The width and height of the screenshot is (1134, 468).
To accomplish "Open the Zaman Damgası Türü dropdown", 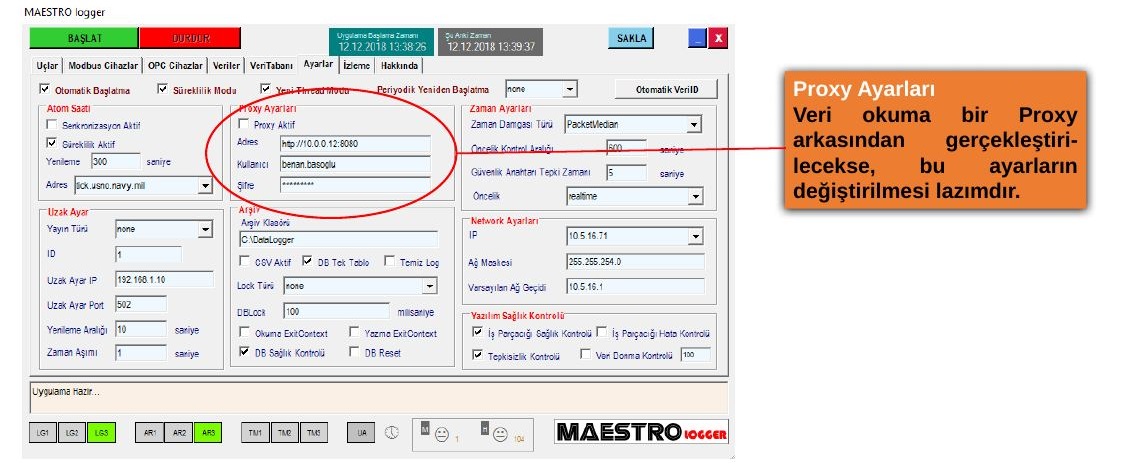I will (x=694, y=124).
